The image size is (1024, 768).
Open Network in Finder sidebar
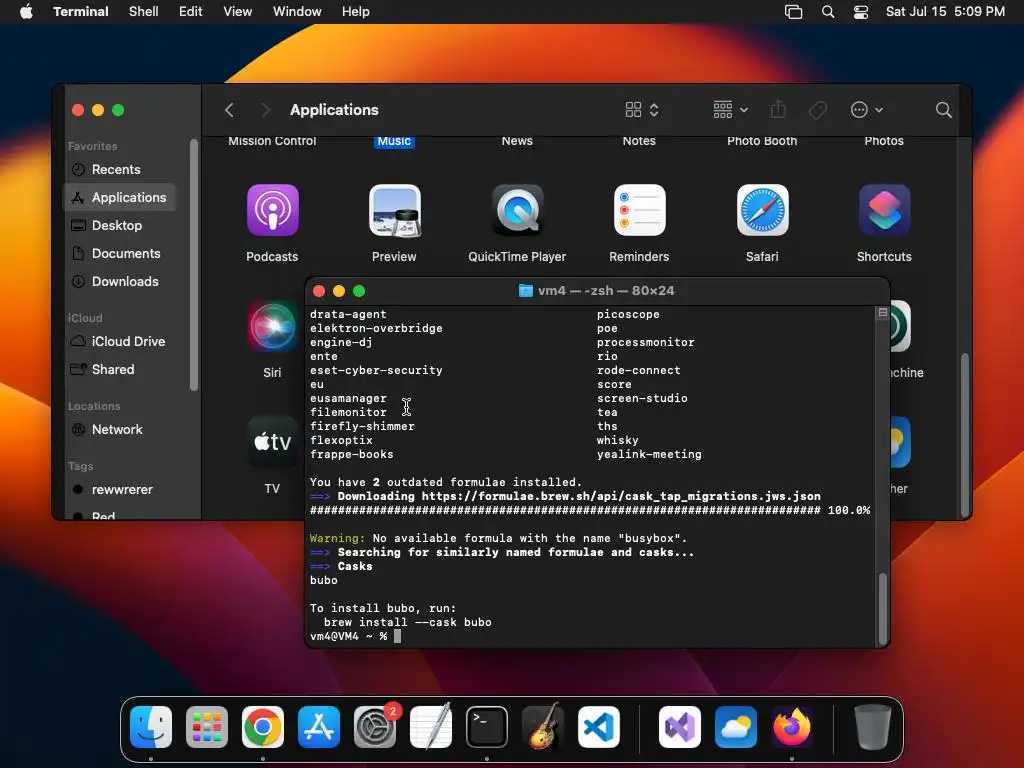pyautogui.click(x=120, y=430)
